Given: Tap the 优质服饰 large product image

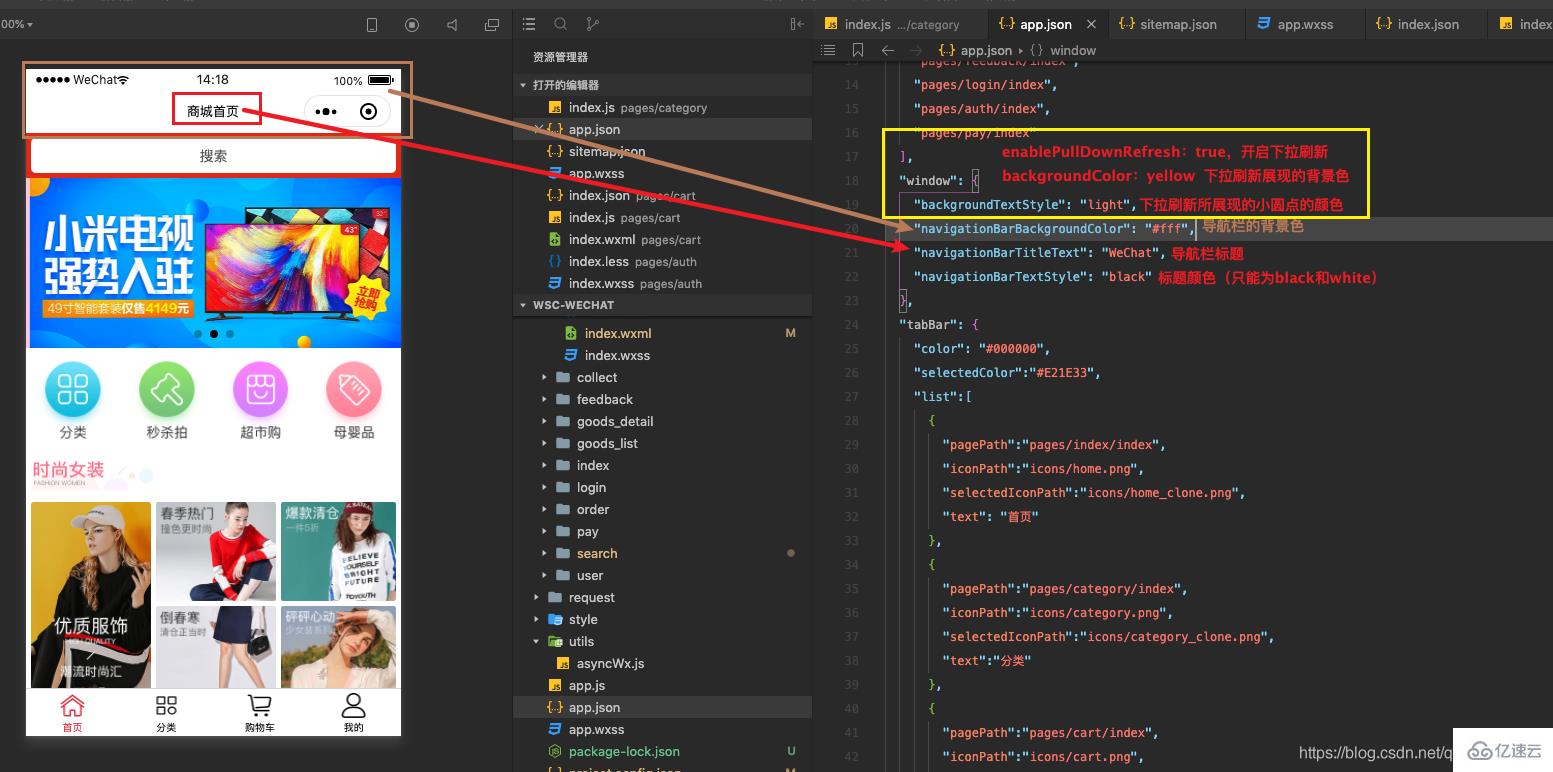Looking at the screenshot, I should tap(91, 595).
